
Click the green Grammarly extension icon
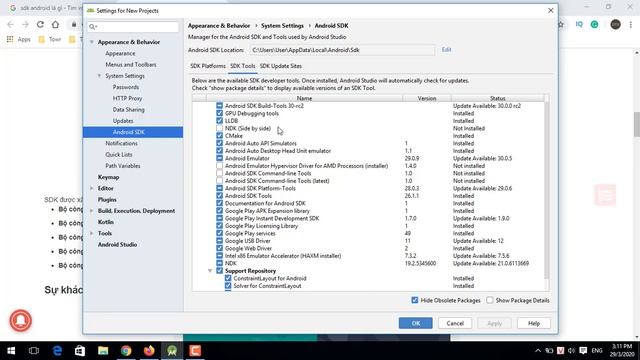click(x=595, y=24)
